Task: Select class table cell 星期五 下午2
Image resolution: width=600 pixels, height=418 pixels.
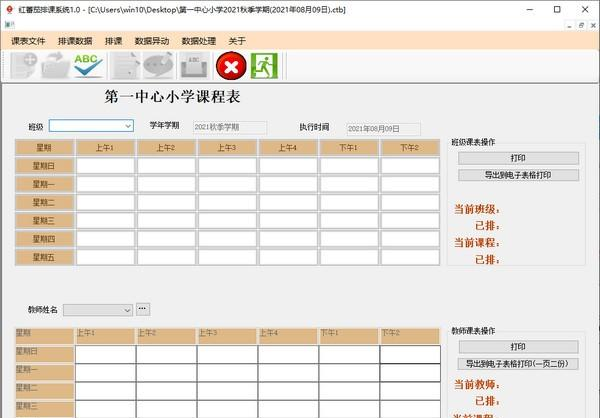Action: click(x=410, y=257)
